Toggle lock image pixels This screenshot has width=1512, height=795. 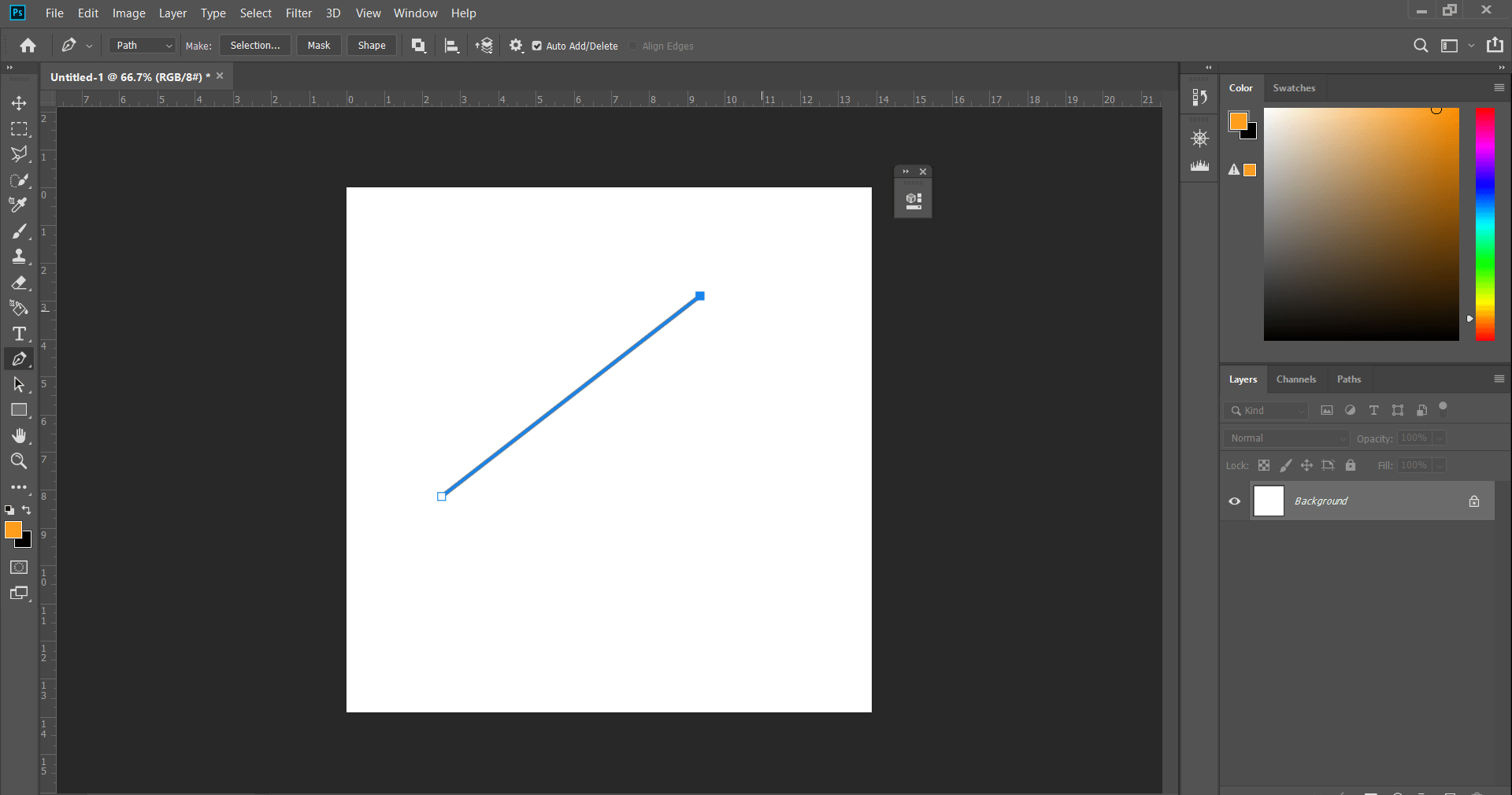coord(1285,465)
